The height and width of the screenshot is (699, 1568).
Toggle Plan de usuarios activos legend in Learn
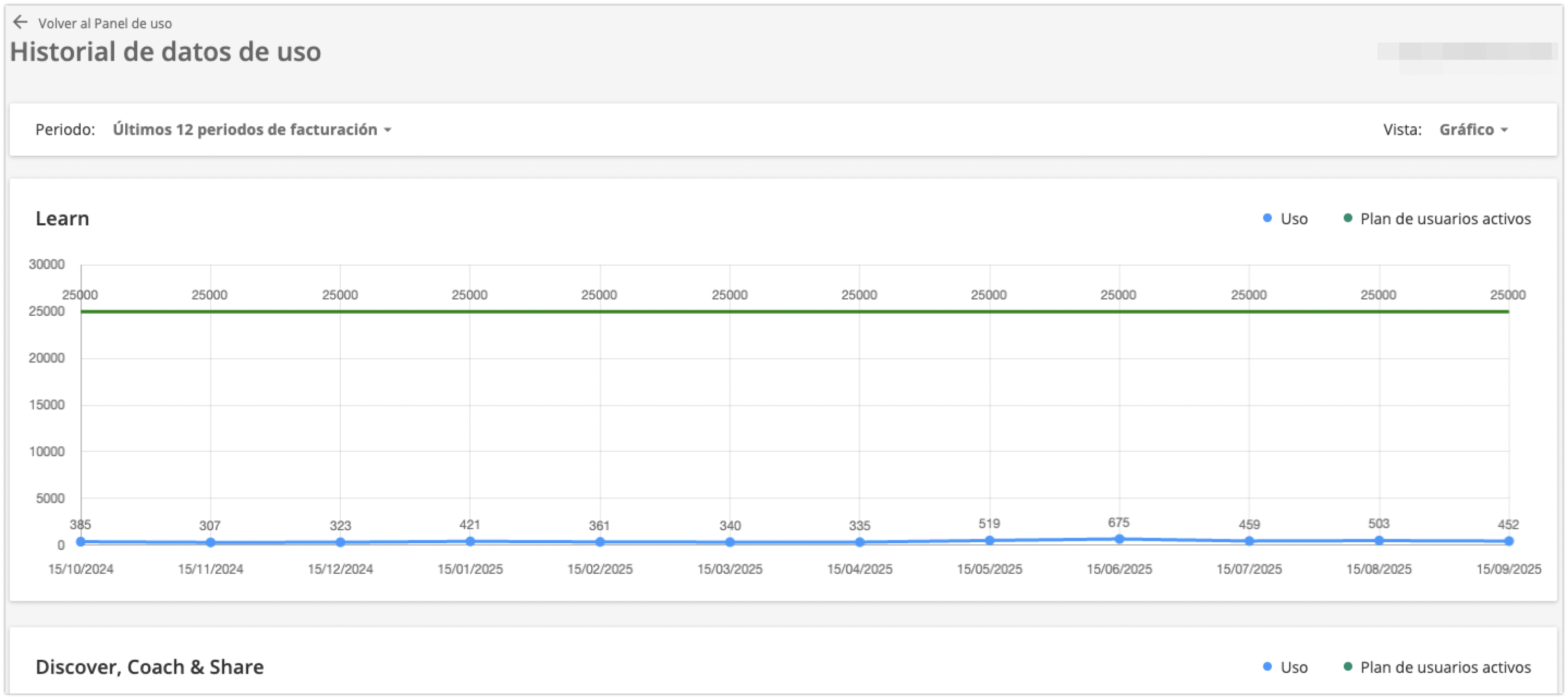click(1444, 219)
